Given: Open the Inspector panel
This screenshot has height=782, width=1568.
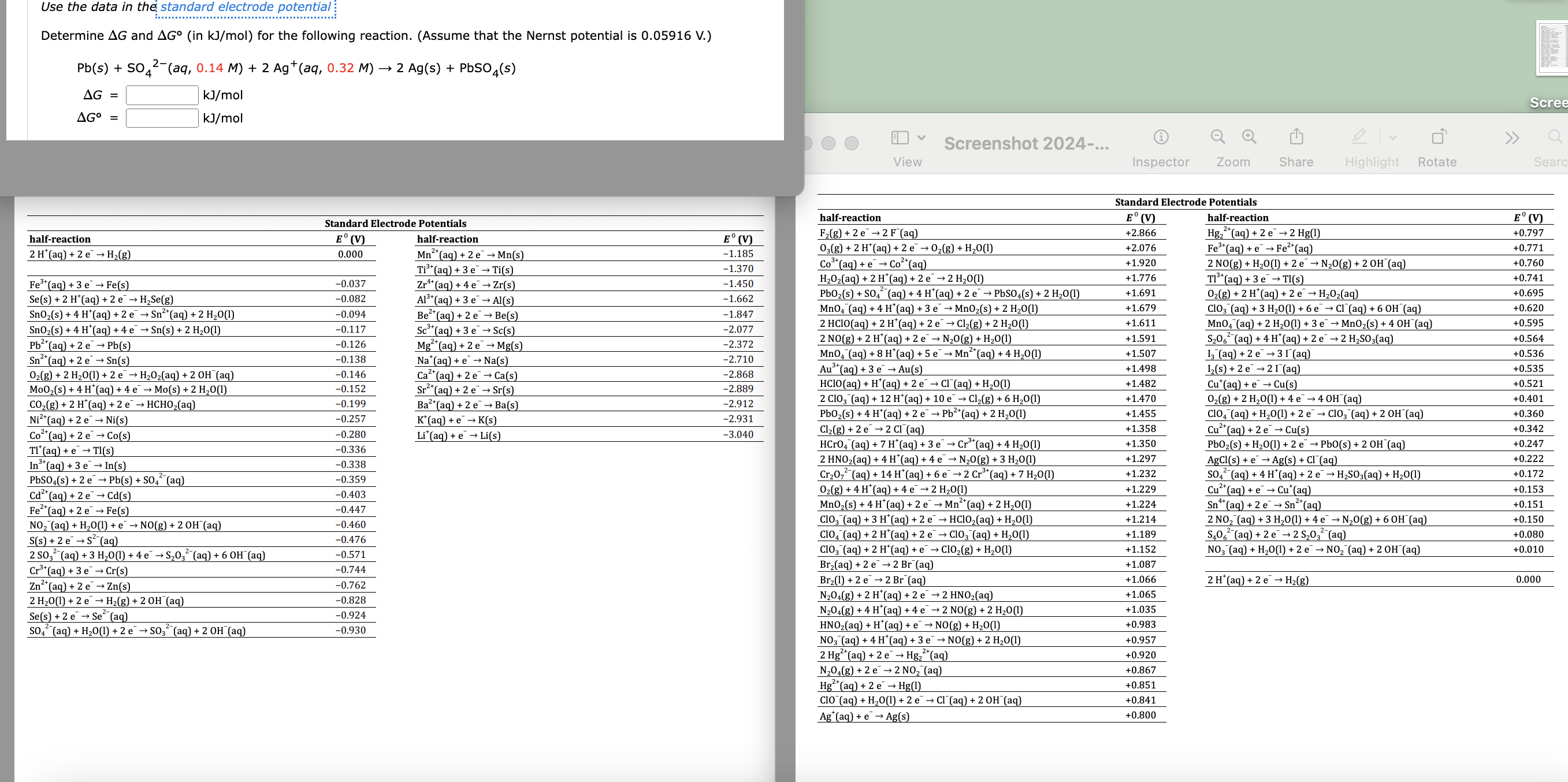Looking at the screenshot, I should 1161,136.
